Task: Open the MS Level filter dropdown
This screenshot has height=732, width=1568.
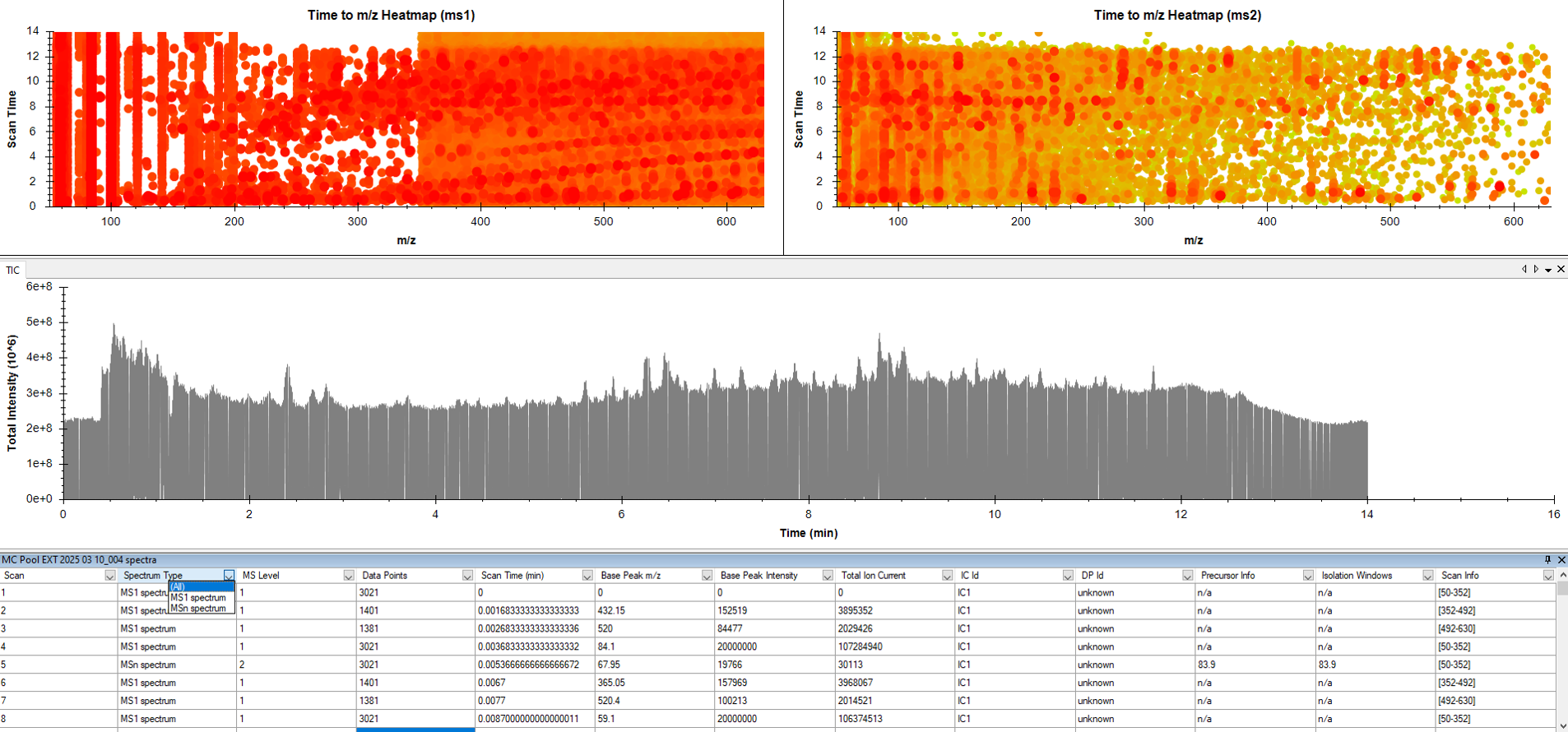Action: tap(348, 576)
